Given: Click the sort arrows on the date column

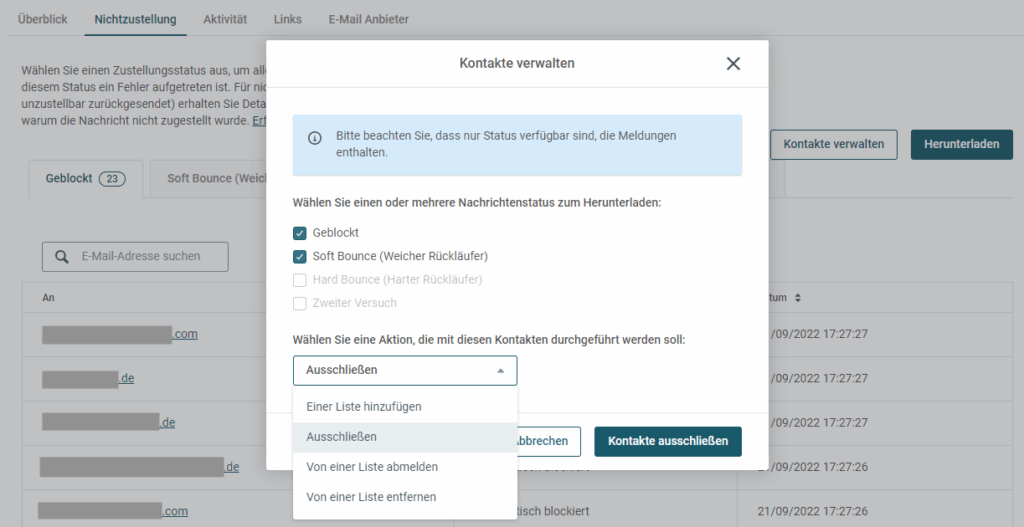Looking at the screenshot, I should point(798,298).
